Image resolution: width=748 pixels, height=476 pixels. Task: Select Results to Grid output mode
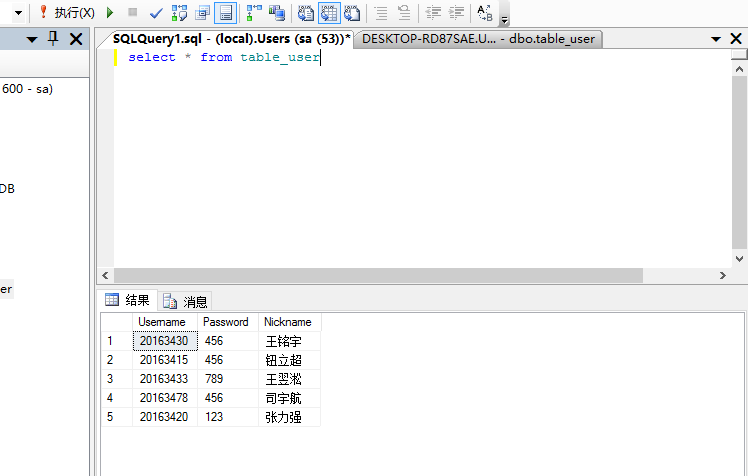tap(329, 13)
